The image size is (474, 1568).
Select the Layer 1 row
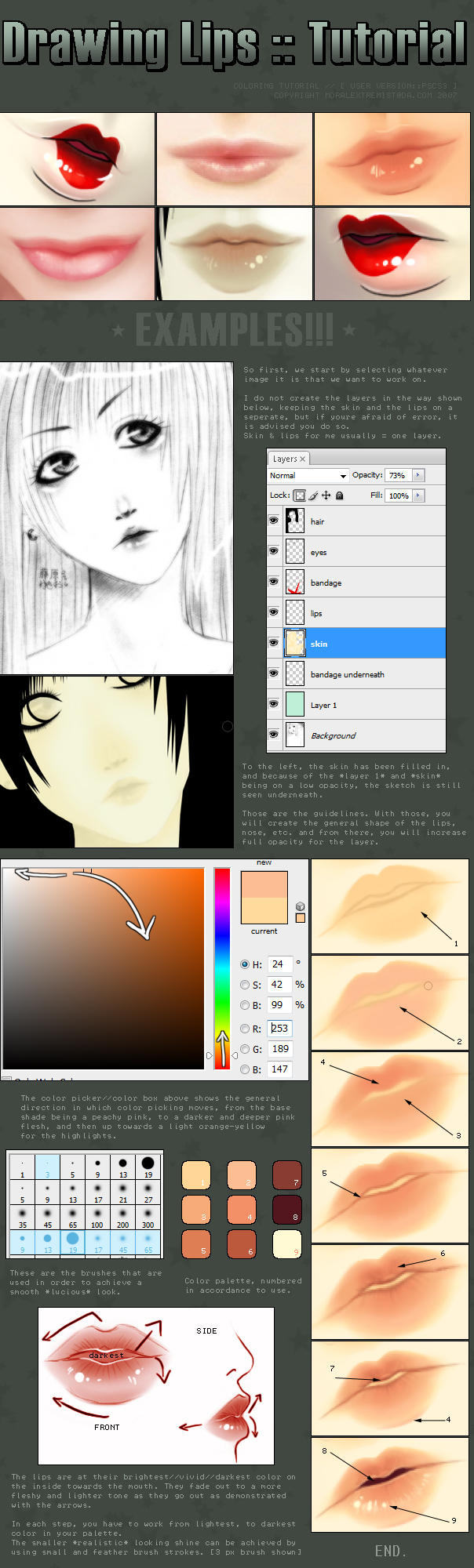coord(356,704)
